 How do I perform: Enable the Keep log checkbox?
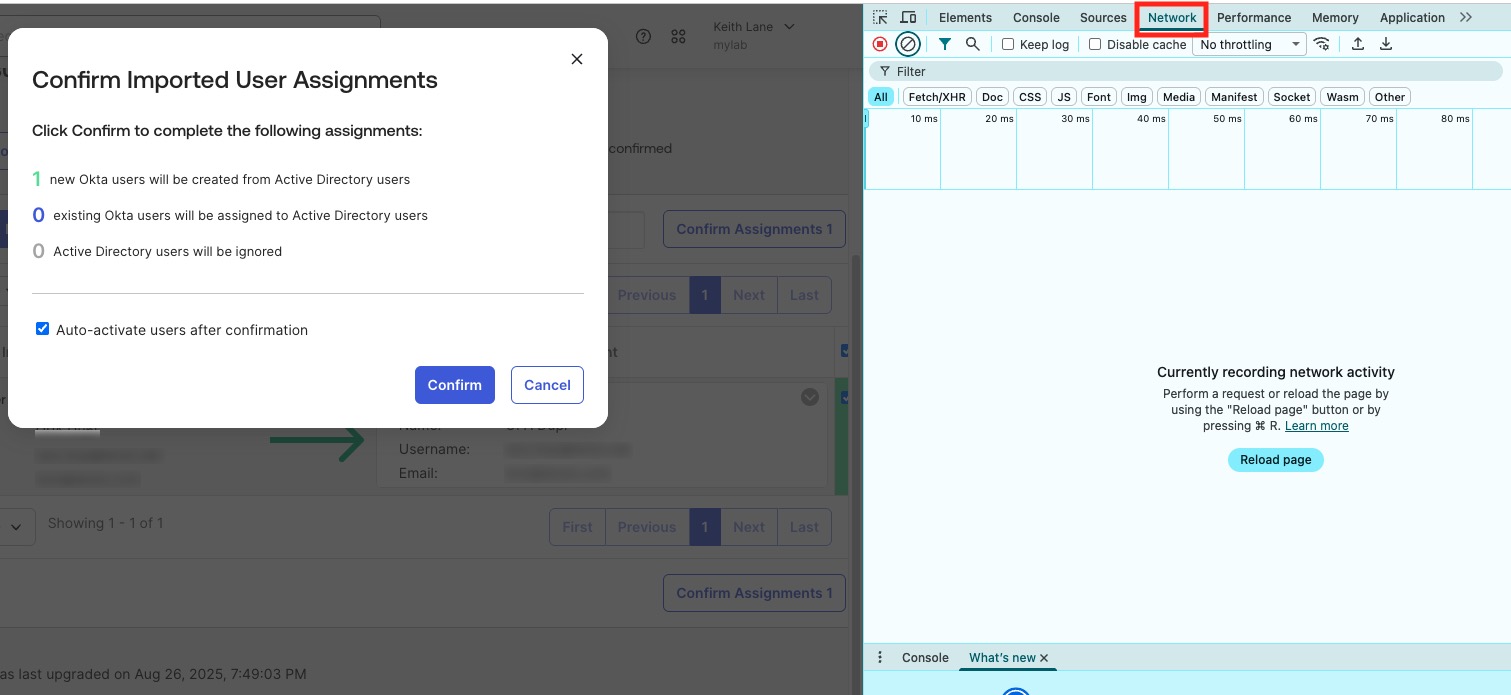pyautogui.click(x=1008, y=44)
